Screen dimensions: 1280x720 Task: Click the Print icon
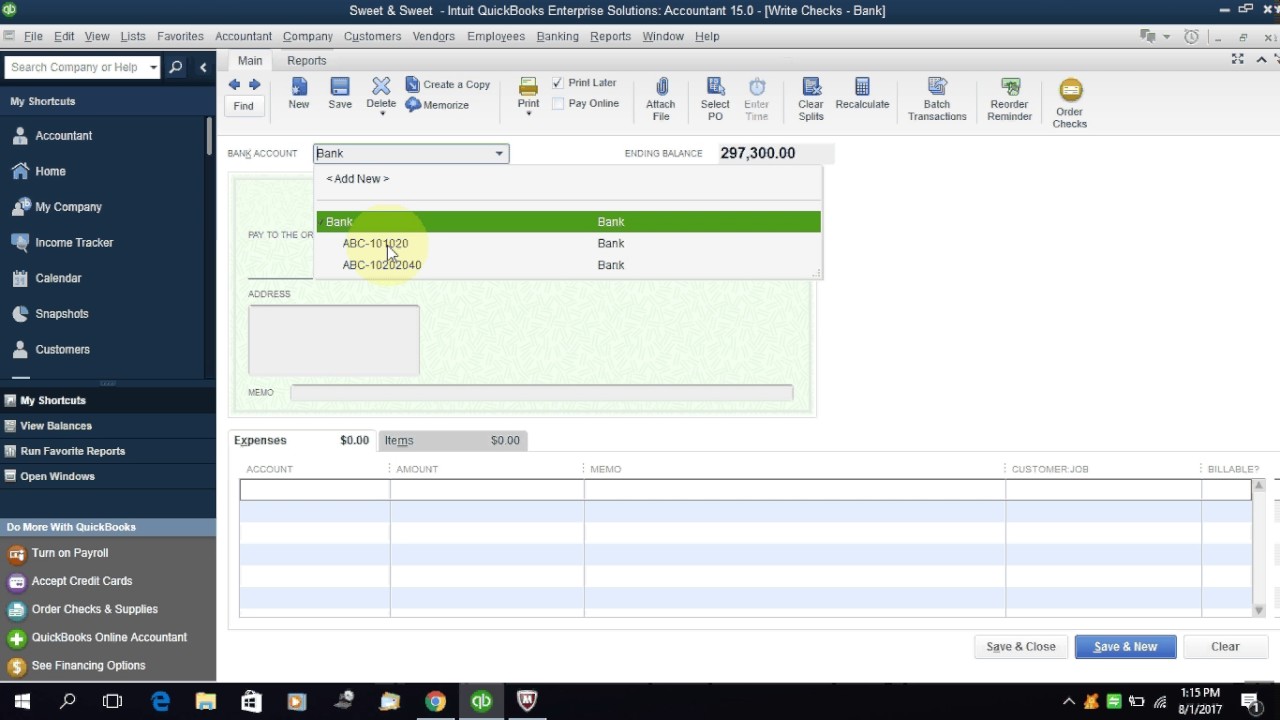528,86
